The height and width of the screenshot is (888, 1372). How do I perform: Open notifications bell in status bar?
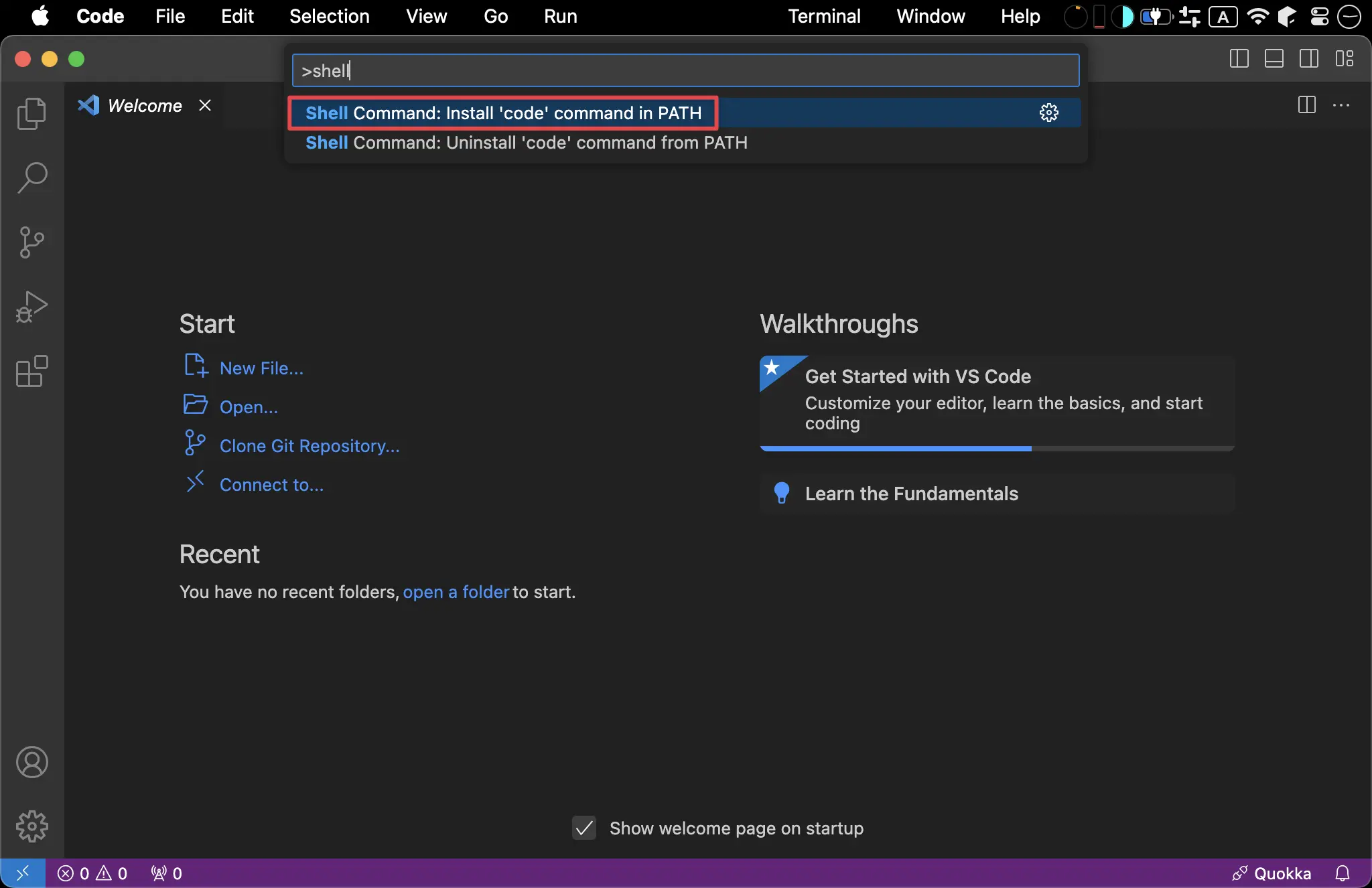pos(1343,873)
